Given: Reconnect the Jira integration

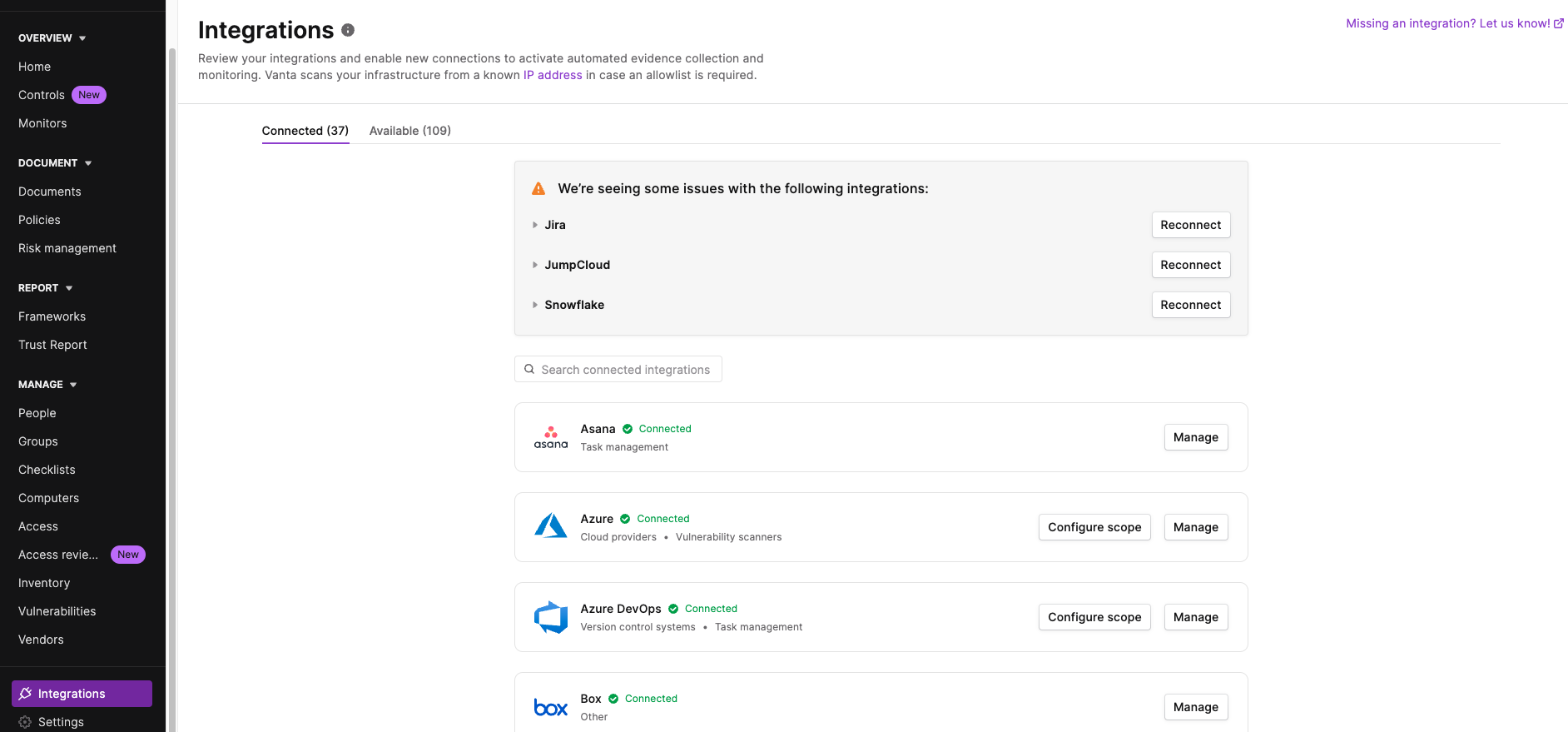Looking at the screenshot, I should pyautogui.click(x=1191, y=225).
